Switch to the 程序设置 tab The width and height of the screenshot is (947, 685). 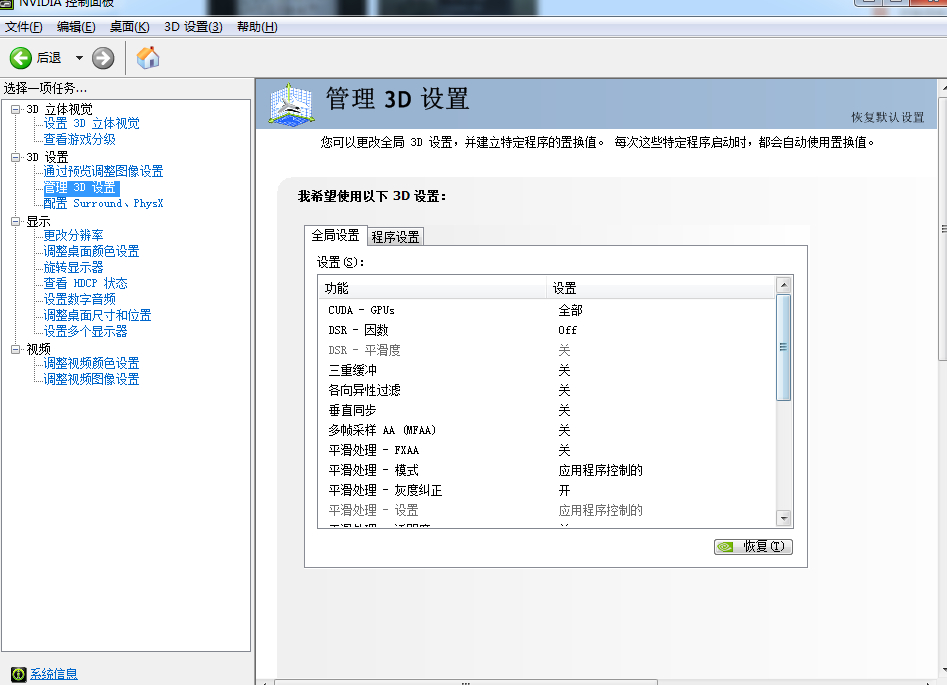click(396, 237)
